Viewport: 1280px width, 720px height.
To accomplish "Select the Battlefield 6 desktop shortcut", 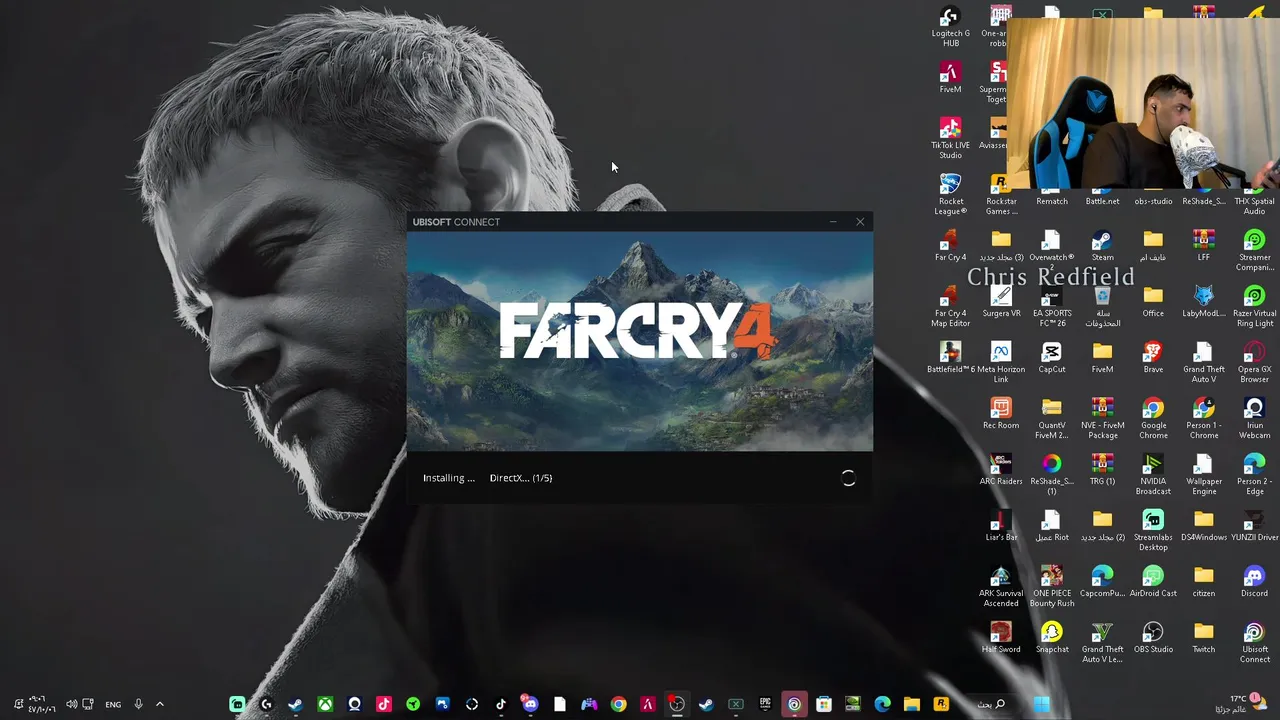I will (950, 358).
